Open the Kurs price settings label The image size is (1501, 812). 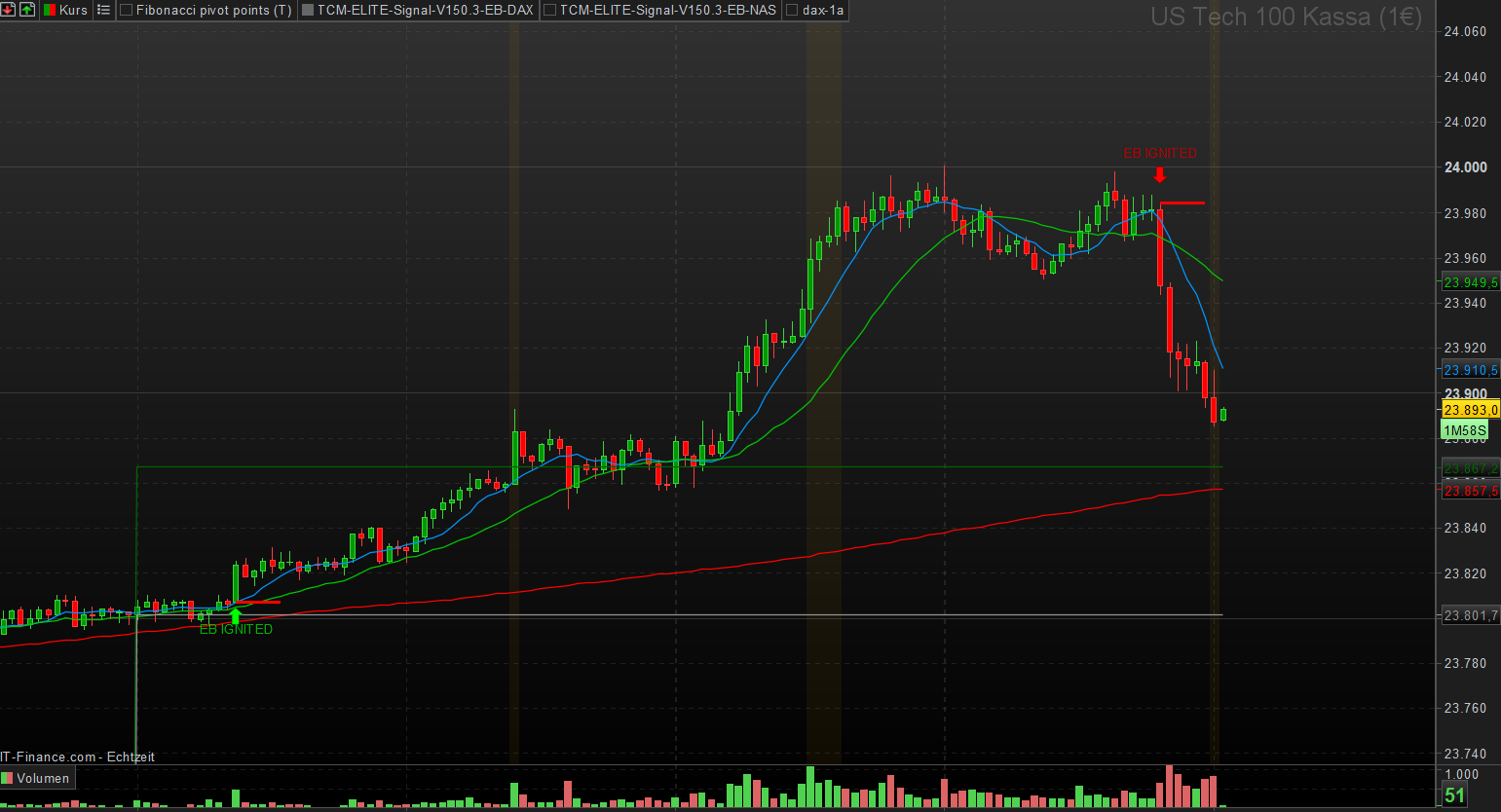[x=73, y=10]
